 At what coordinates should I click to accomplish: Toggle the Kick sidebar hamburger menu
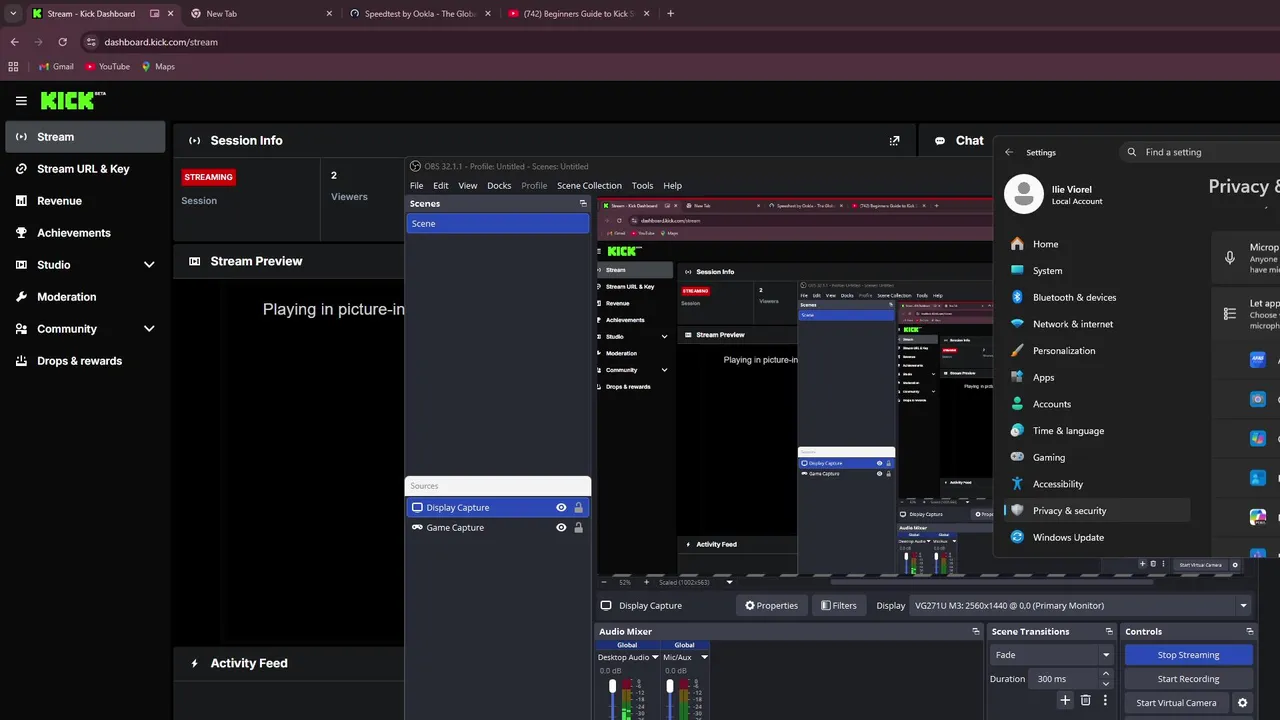(21, 101)
